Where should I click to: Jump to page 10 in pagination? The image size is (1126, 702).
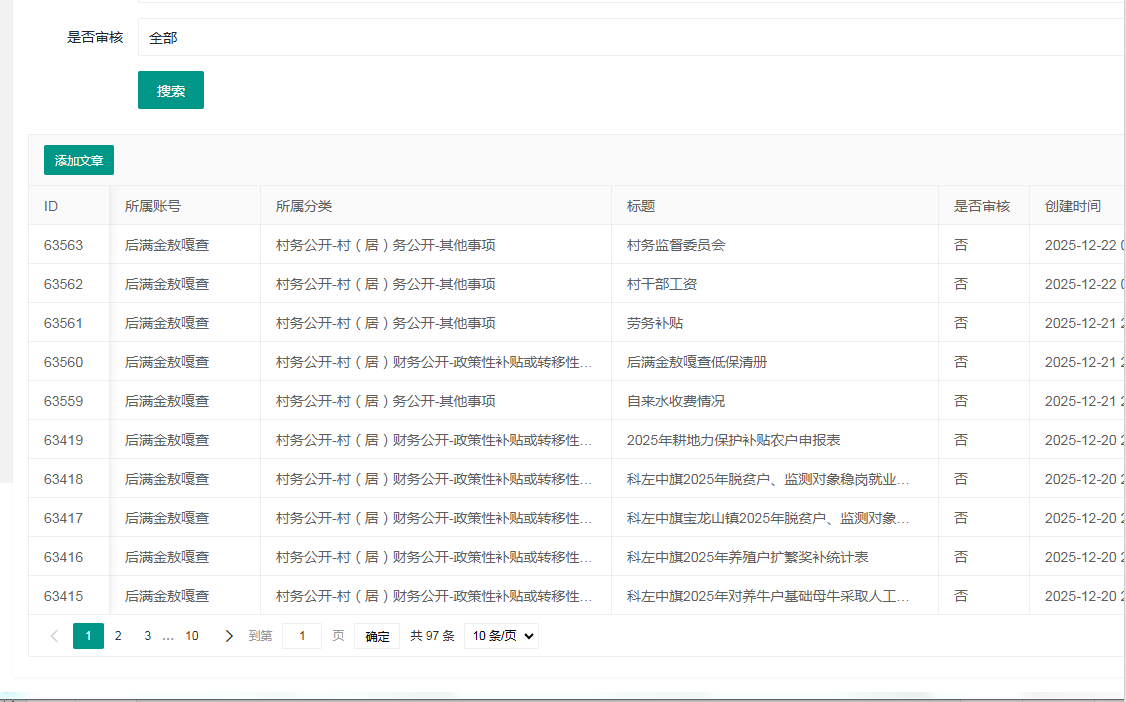click(x=192, y=636)
